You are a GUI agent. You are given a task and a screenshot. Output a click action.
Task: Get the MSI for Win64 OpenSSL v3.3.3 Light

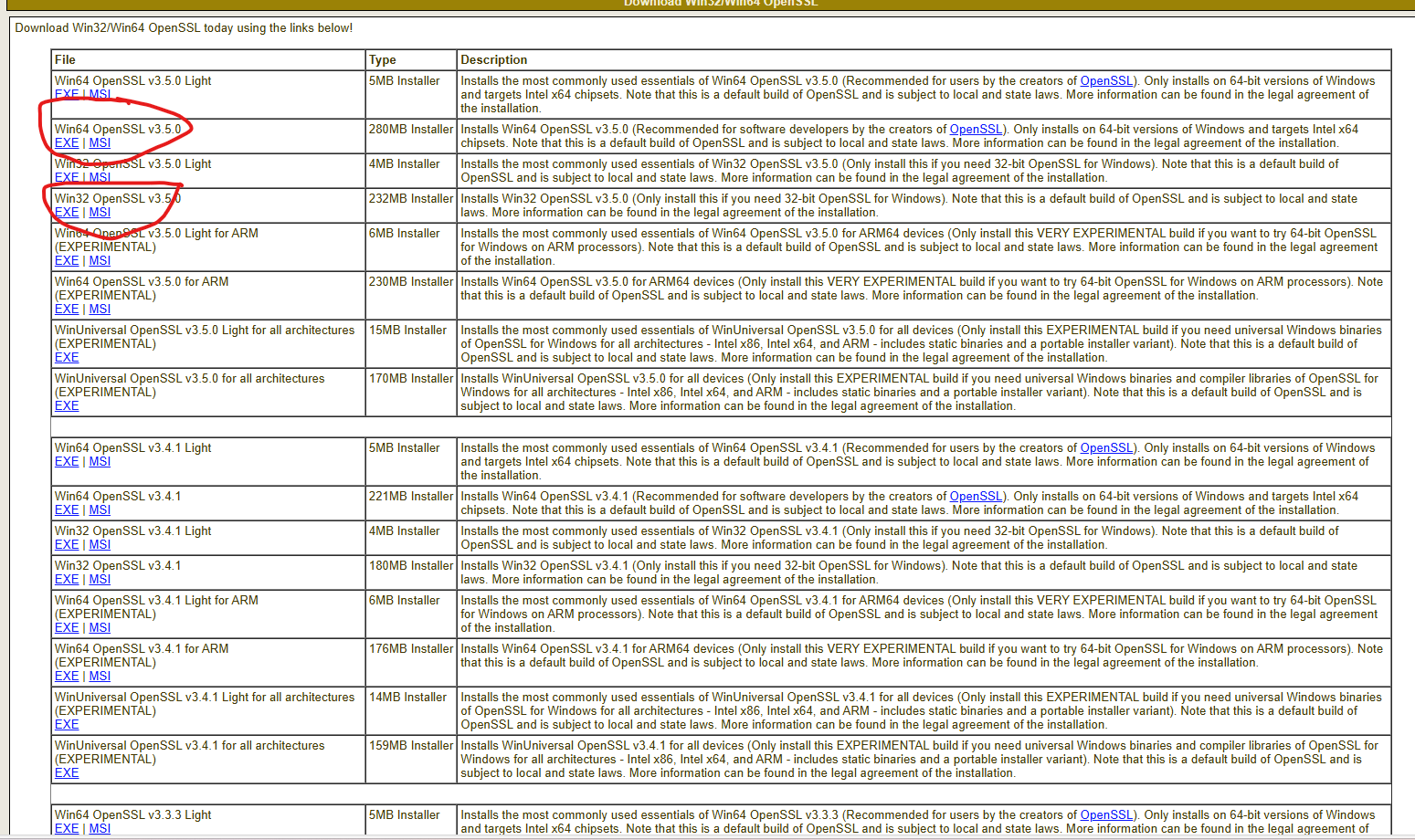(100, 828)
